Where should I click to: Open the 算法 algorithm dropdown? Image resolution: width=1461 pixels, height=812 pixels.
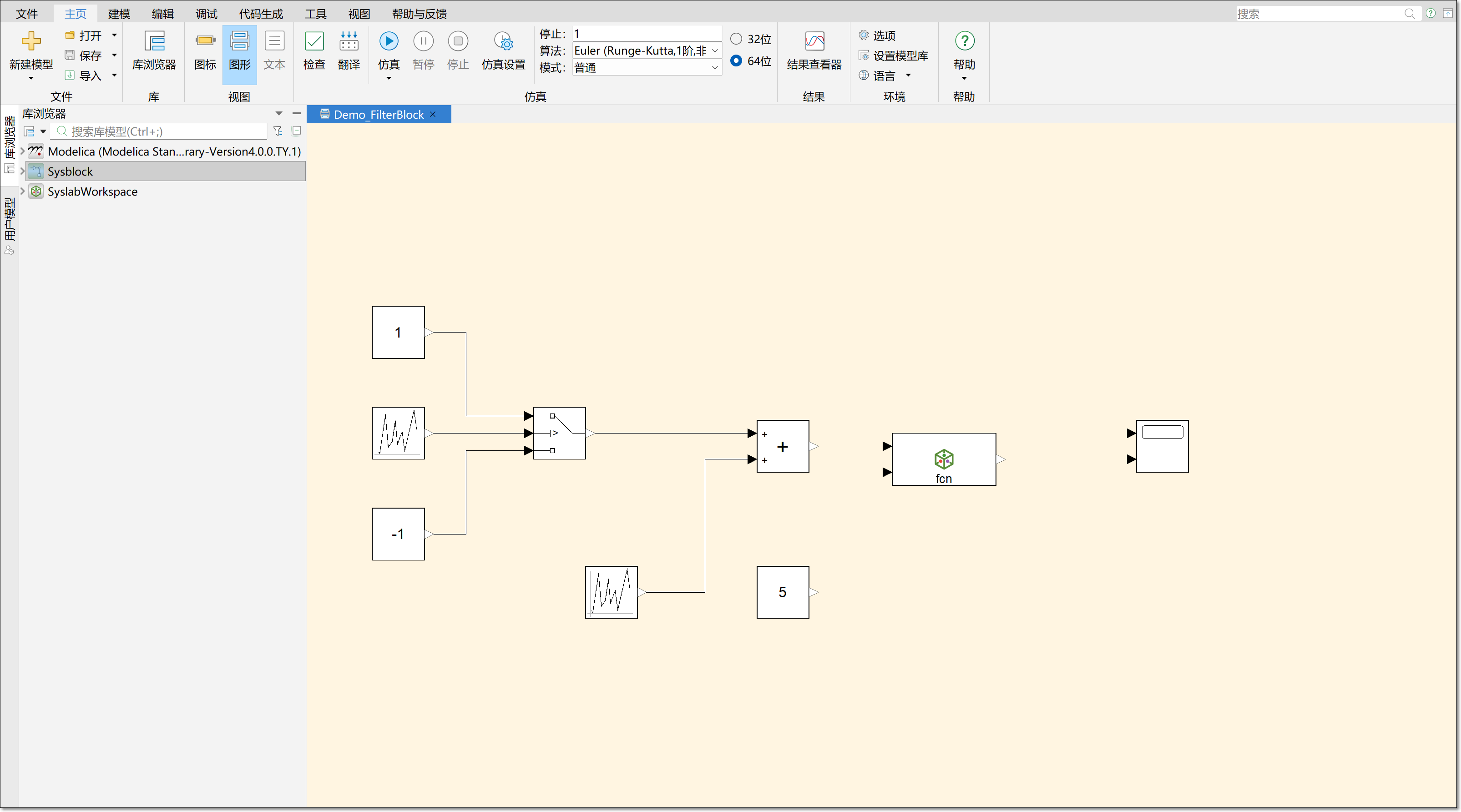click(647, 51)
